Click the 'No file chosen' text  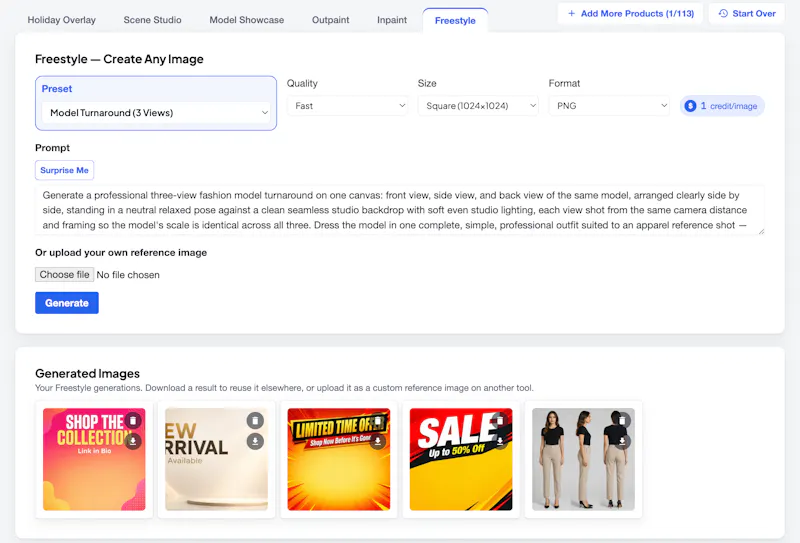tap(128, 275)
